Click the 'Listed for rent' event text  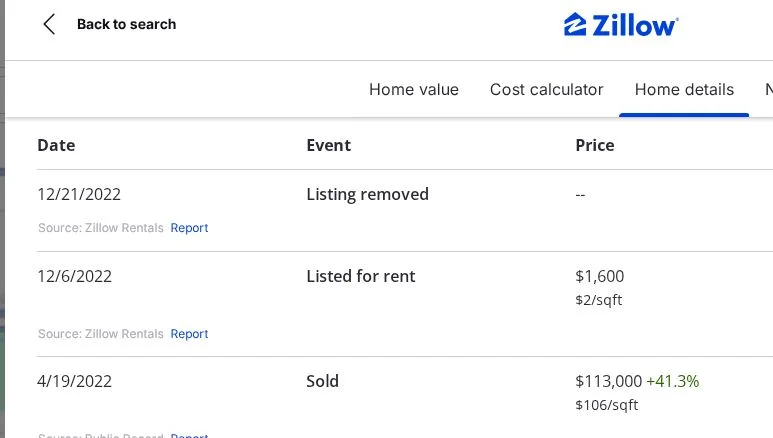coord(360,276)
